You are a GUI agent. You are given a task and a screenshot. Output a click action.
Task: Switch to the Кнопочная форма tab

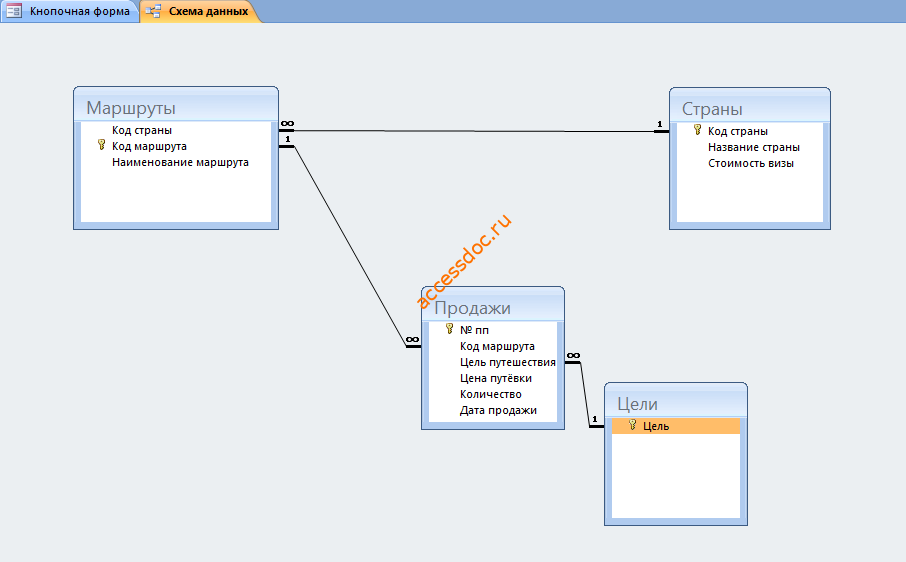(69, 11)
